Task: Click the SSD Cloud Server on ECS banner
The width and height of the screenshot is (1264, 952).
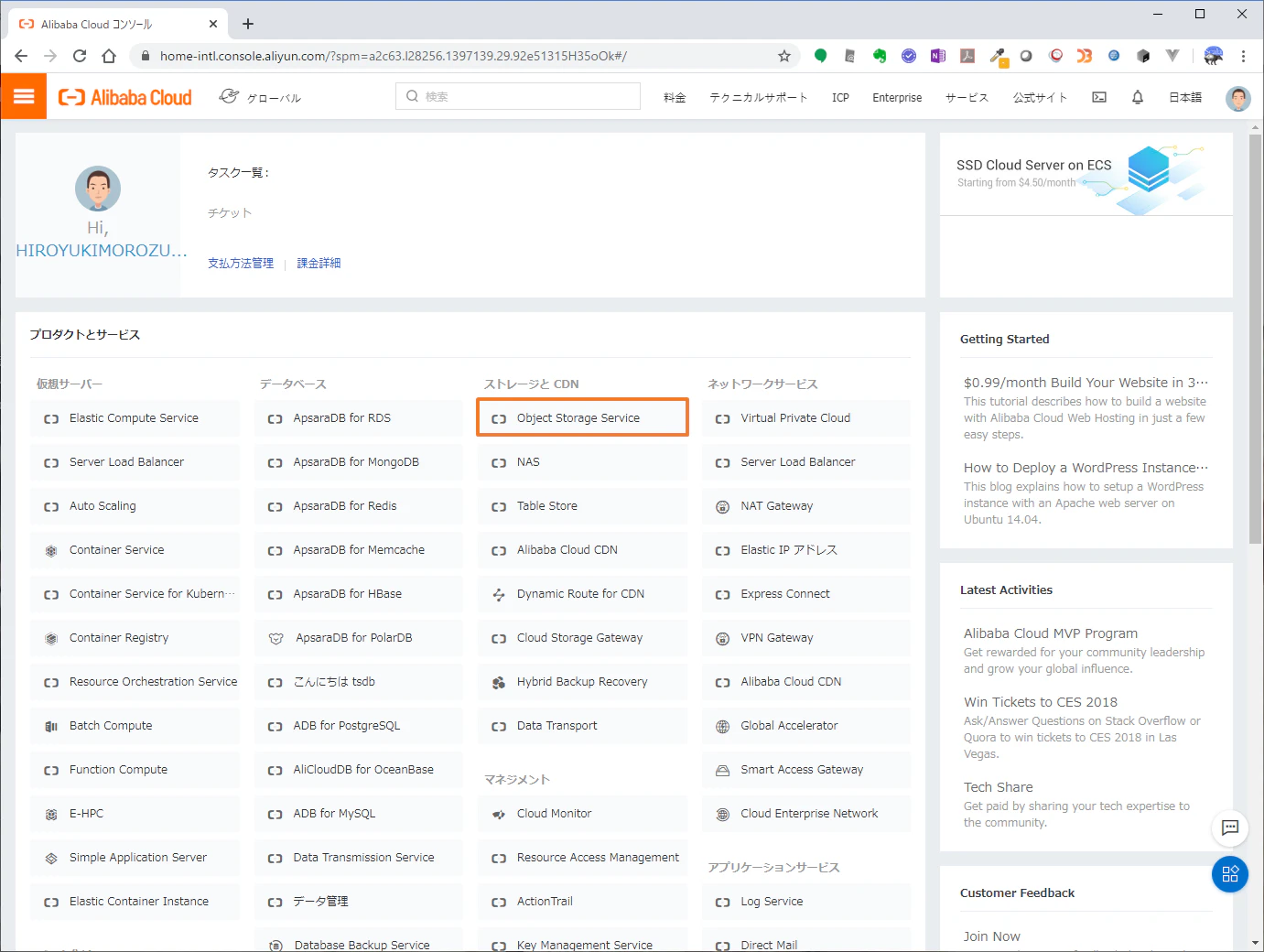Action: point(1086,174)
